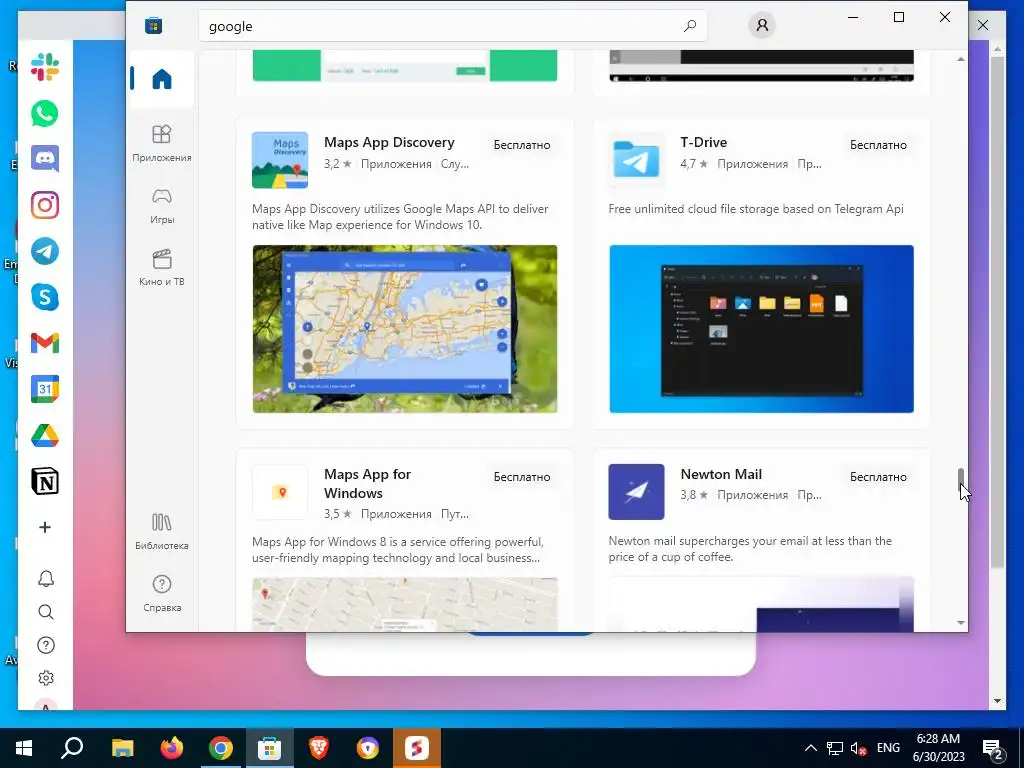This screenshot has width=1024, height=768.
Task: Open Gmail icon in the sidebar
Action: (44, 343)
